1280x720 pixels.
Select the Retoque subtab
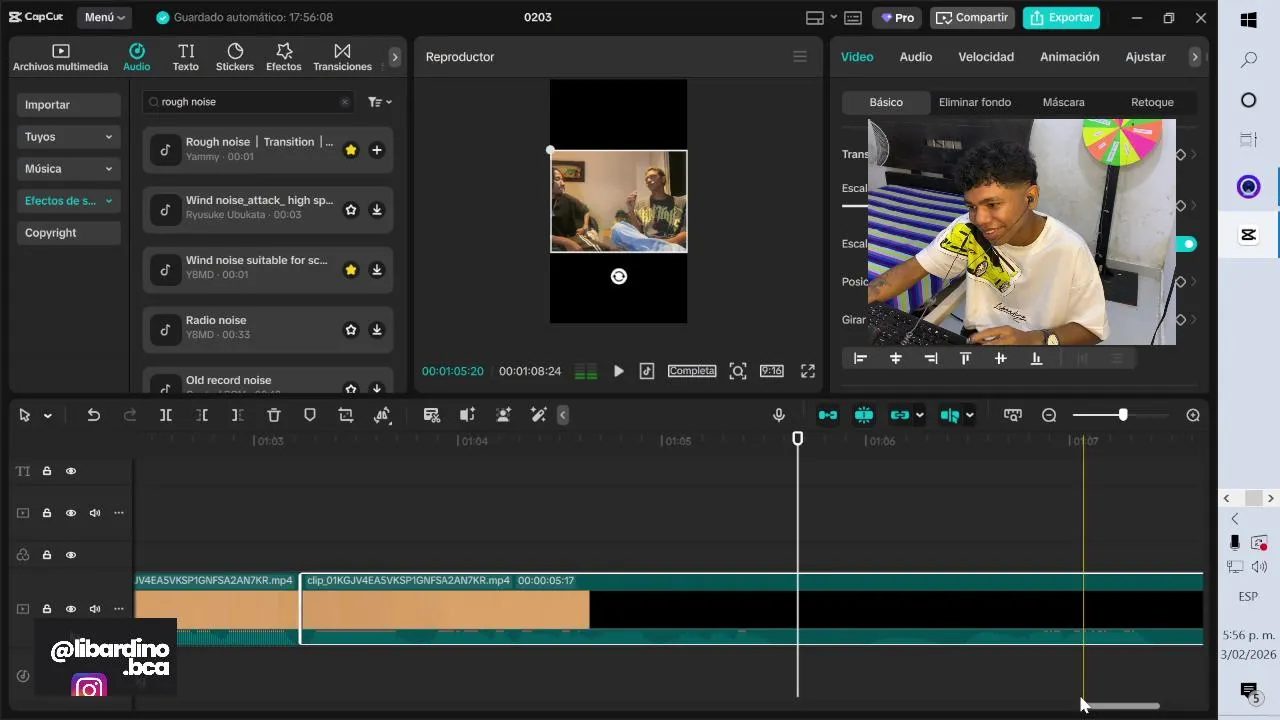pyautogui.click(x=1152, y=102)
